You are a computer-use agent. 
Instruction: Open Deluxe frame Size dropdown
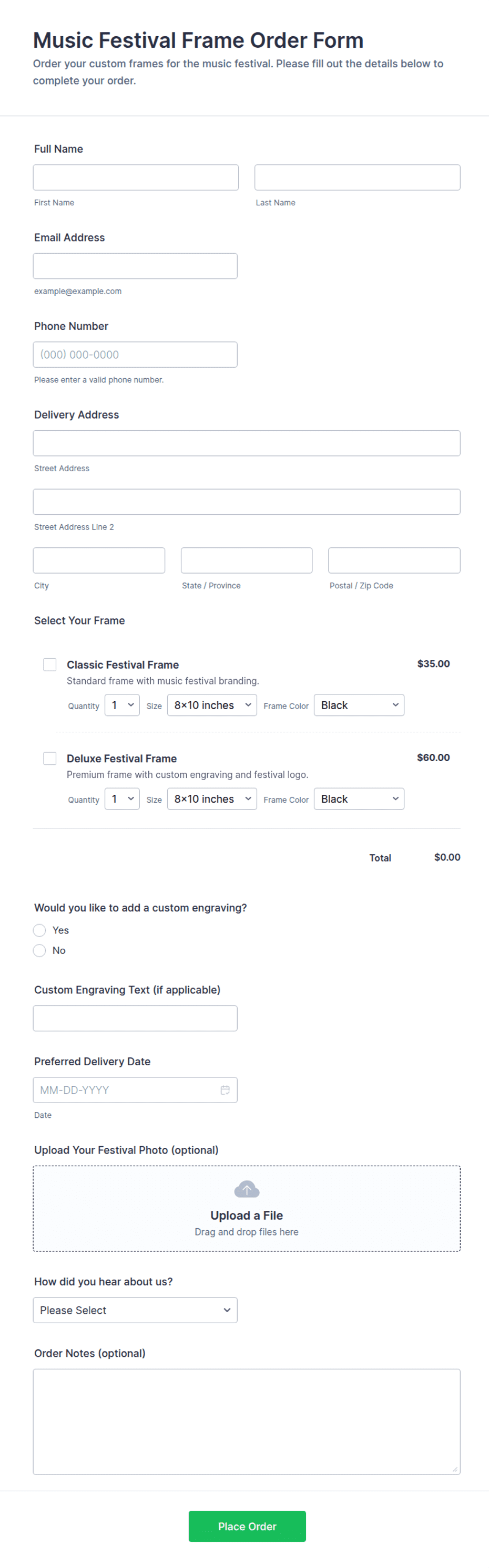click(x=212, y=798)
